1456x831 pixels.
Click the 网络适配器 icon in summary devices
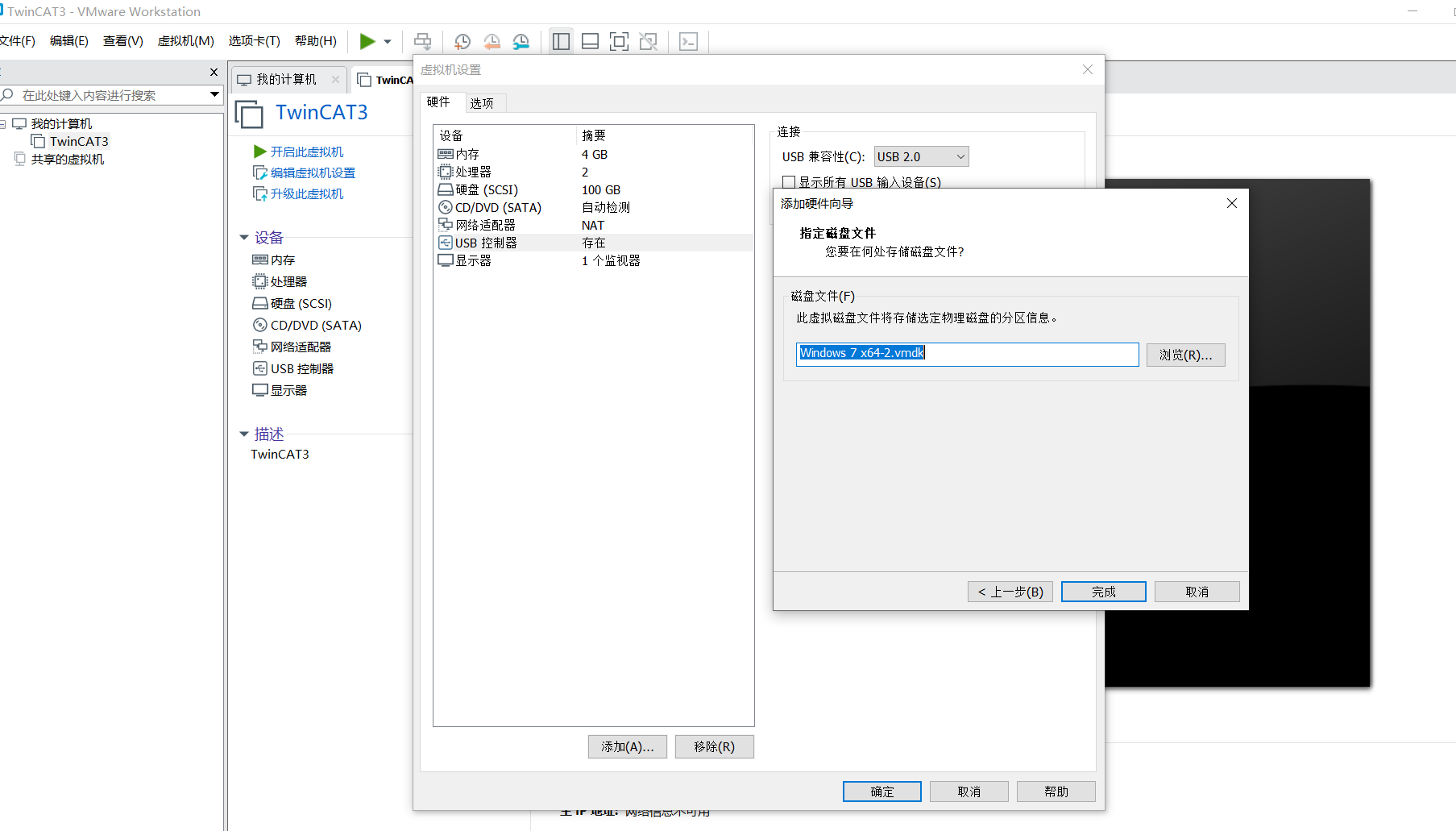pos(259,347)
